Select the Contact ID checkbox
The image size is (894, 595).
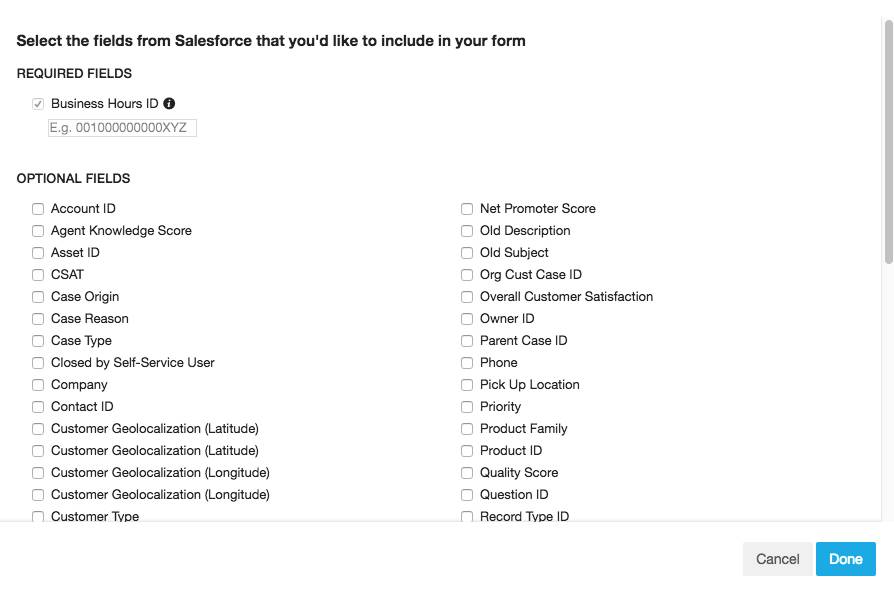pyautogui.click(x=38, y=407)
